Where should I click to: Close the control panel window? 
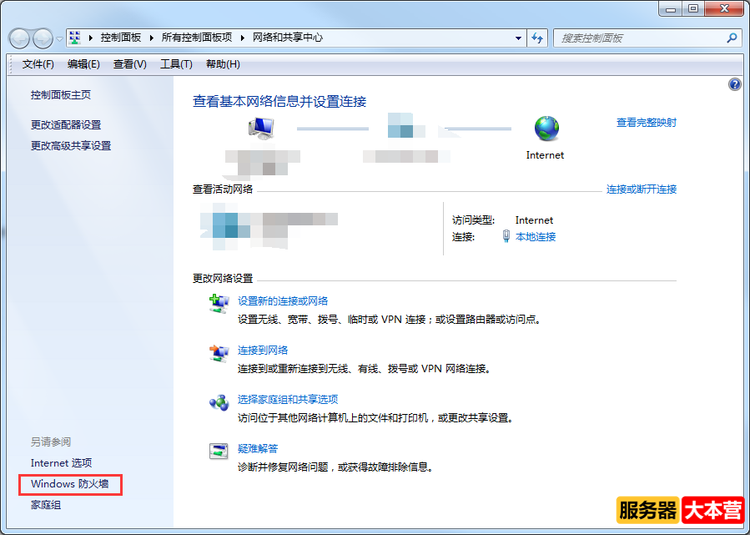click(x=724, y=9)
